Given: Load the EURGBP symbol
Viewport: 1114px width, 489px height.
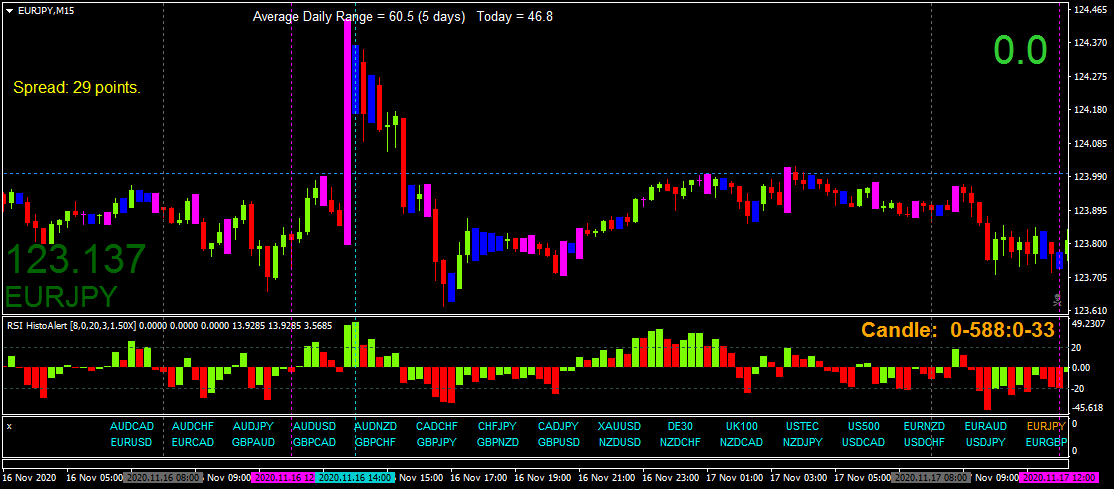Looking at the screenshot, I should 1047,442.
